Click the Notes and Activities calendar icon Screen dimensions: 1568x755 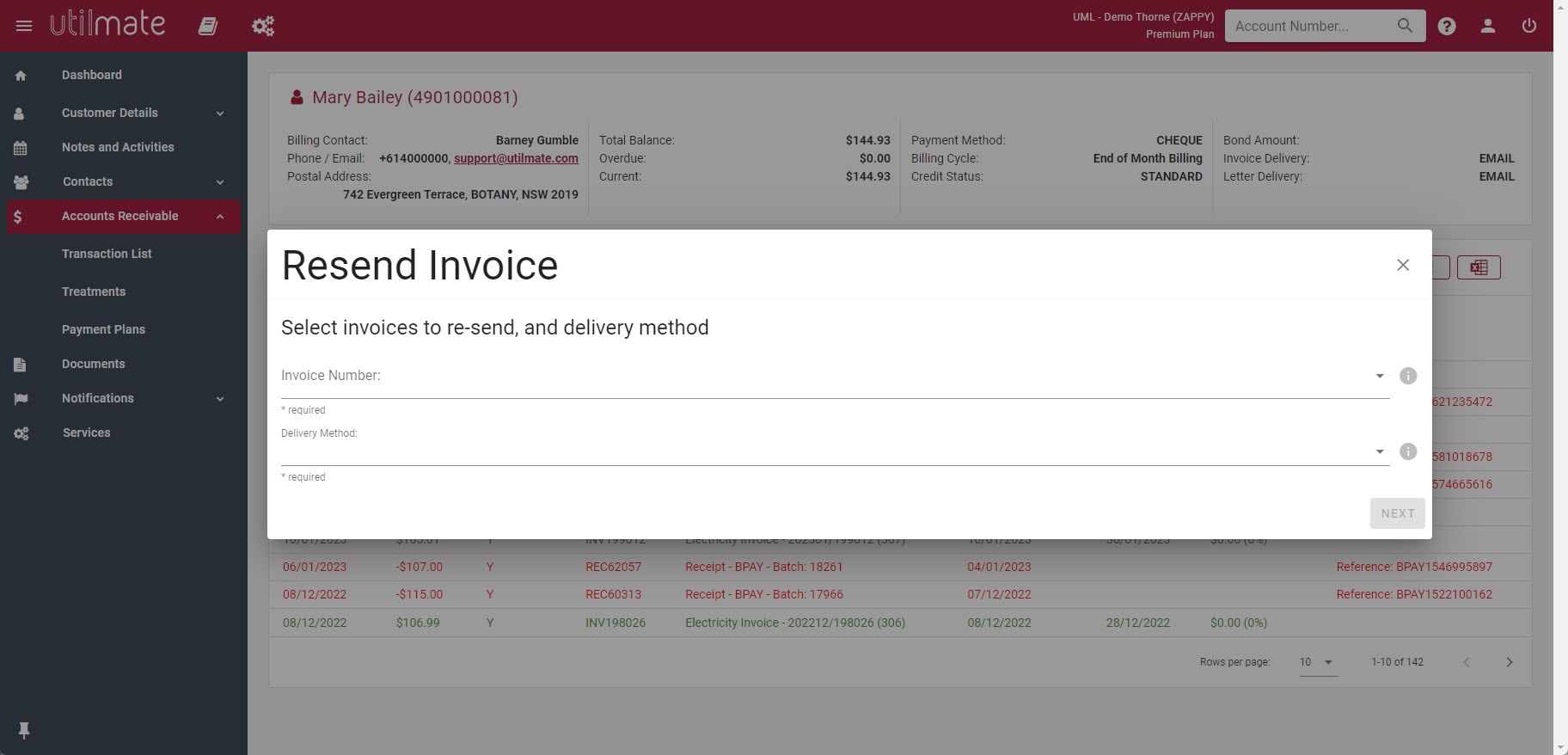[x=21, y=148]
